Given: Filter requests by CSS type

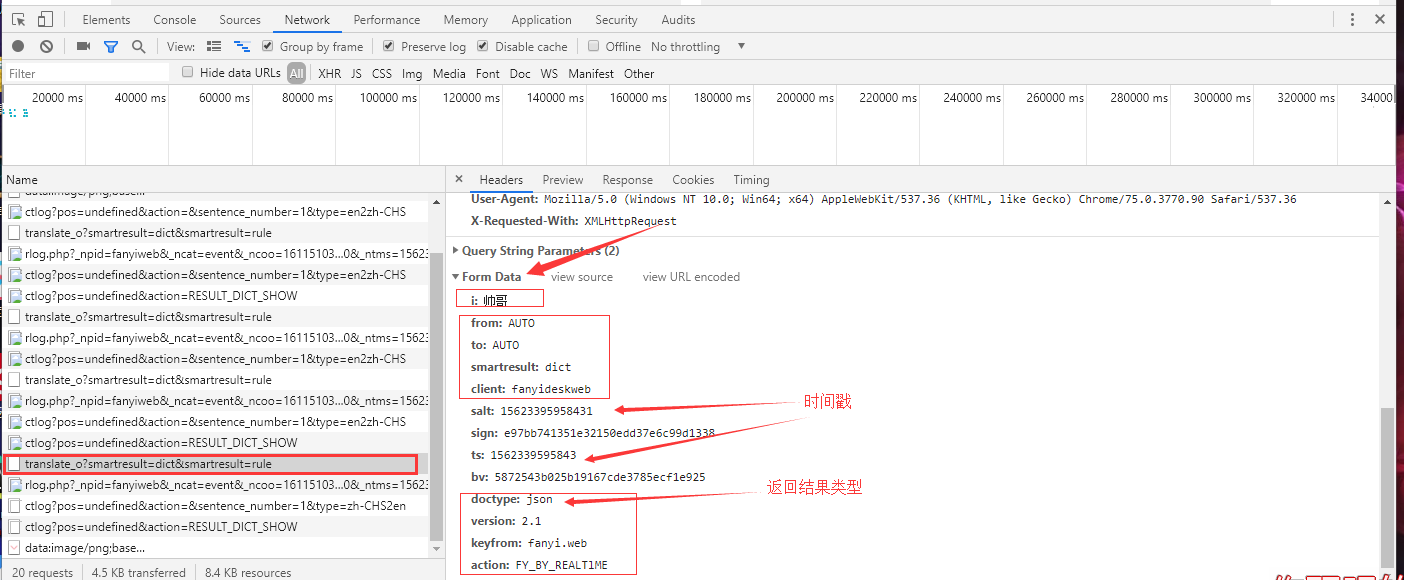Looking at the screenshot, I should 382,73.
